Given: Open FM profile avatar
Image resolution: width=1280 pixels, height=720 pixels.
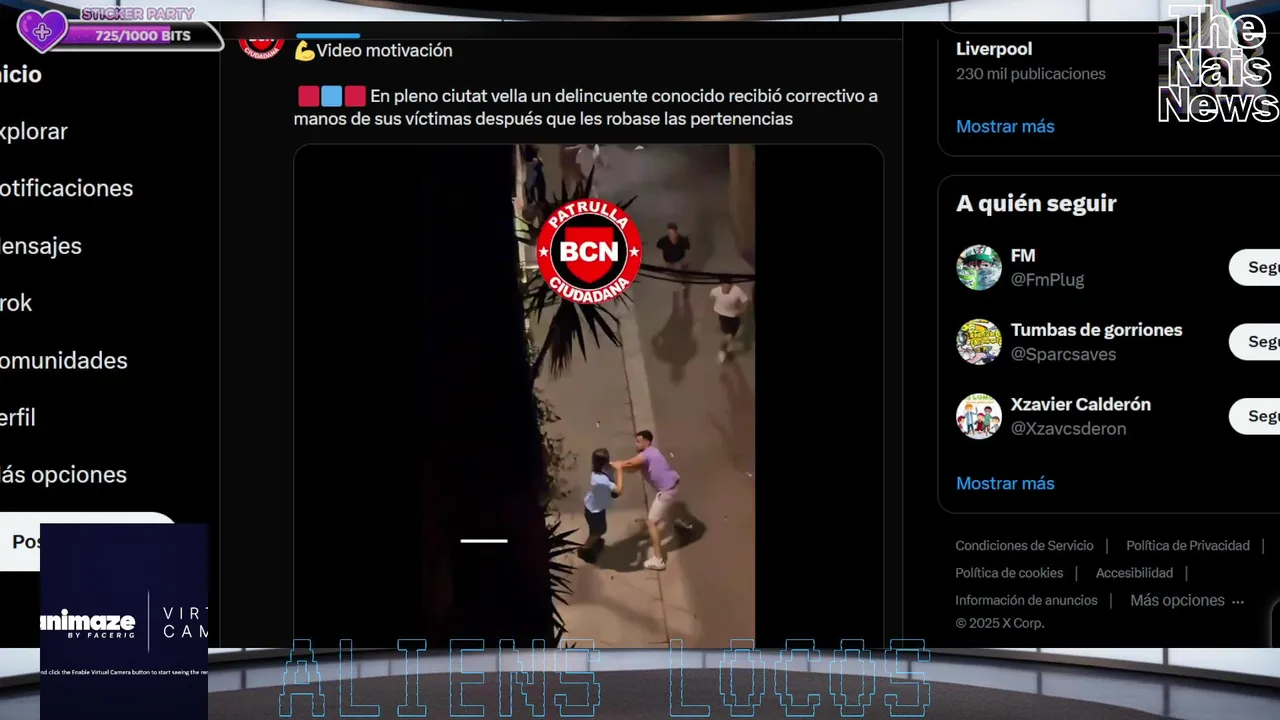Looking at the screenshot, I should click(x=979, y=267).
